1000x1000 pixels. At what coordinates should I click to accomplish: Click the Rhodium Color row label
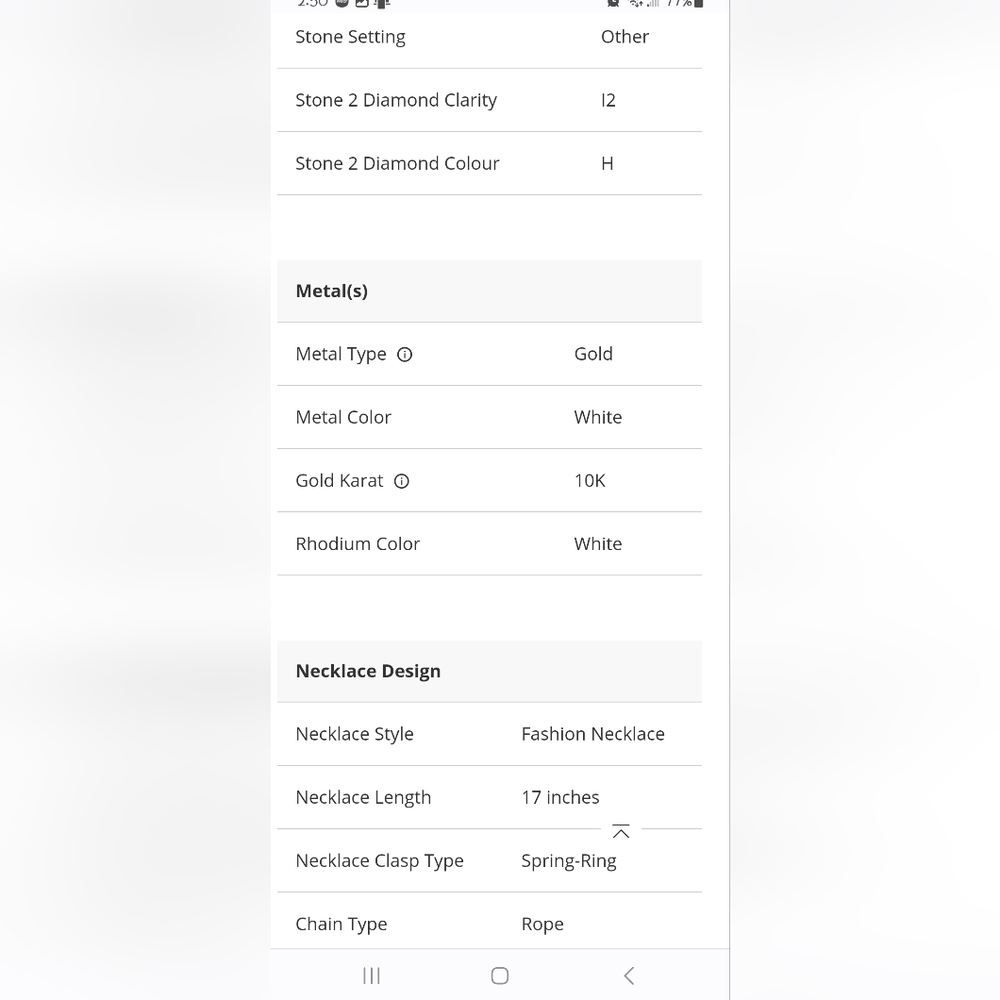coord(357,544)
